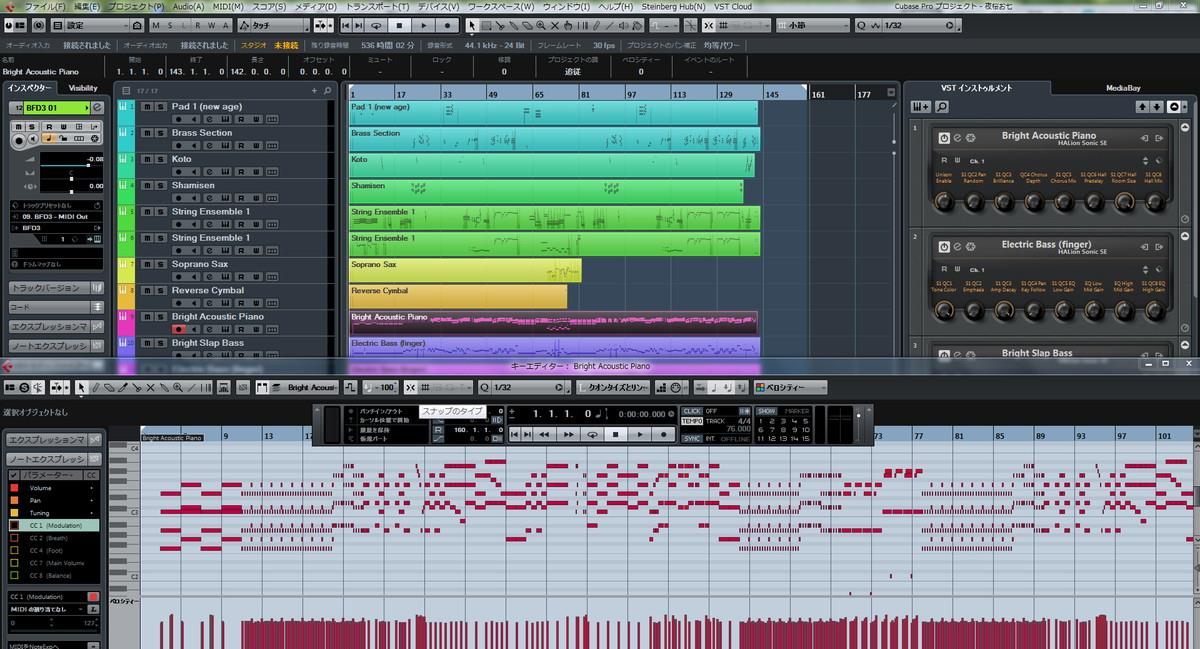Select the Erase tool in key editor toolbar
This screenshot has width=1200, height=649.
click(109, 387)
